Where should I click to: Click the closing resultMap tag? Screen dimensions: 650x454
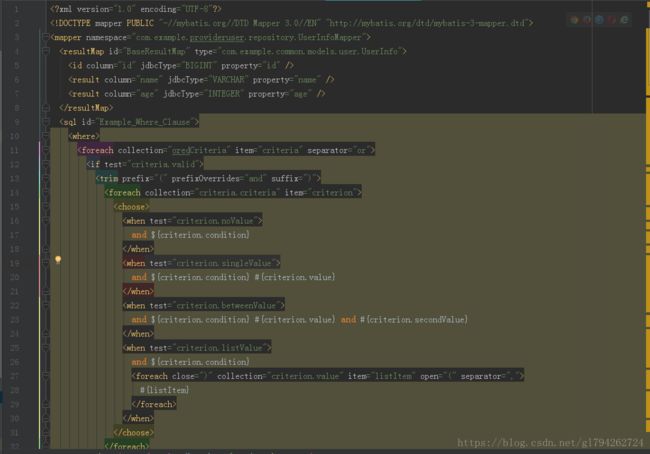86,108
